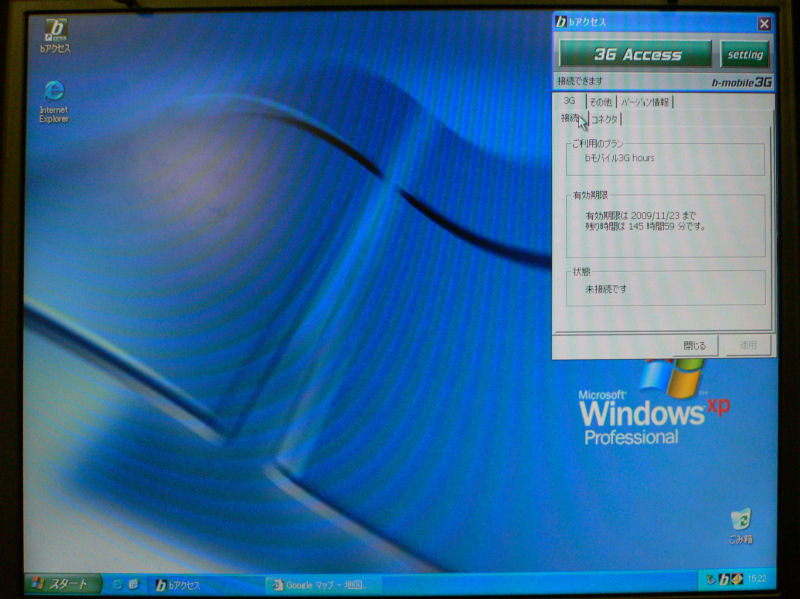The height and width of the screenshot is (599, 800).
Task: Click the plan name bモバイル3G hours
Action: (619, 158)
